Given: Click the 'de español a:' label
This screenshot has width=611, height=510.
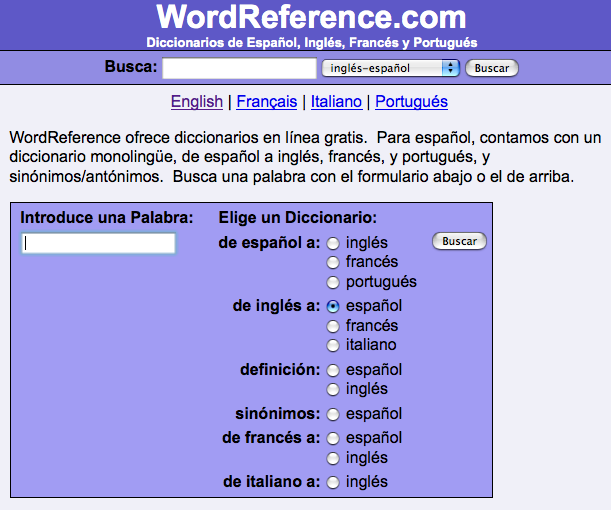Looking at the screenshot, I should tap(269, 243).
